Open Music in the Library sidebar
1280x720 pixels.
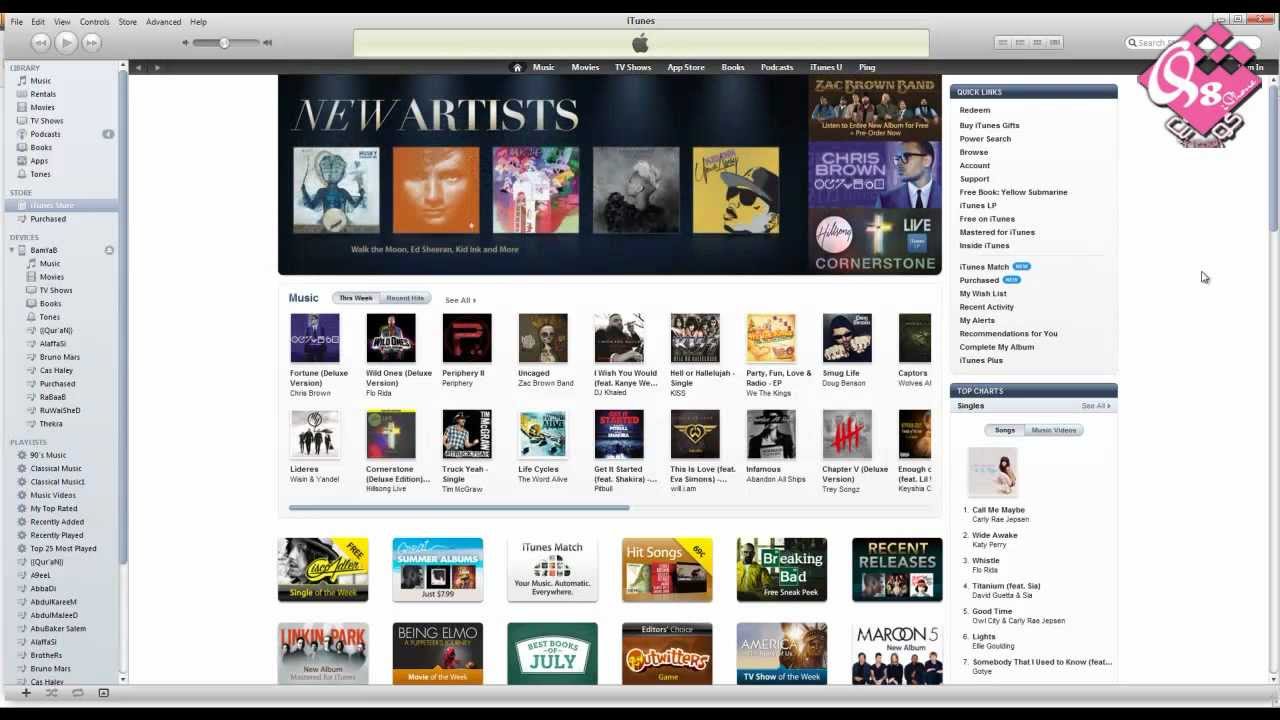[40, 81]
